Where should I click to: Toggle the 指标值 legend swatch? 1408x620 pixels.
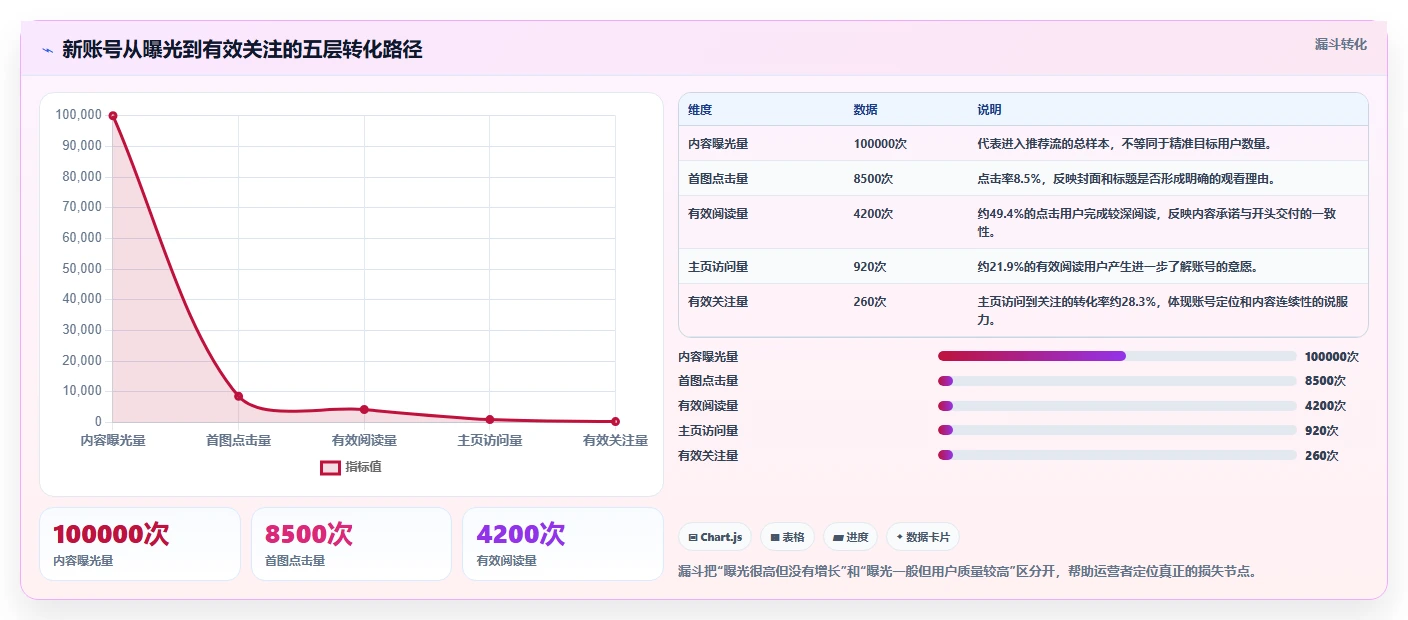(x=330, y=467)
